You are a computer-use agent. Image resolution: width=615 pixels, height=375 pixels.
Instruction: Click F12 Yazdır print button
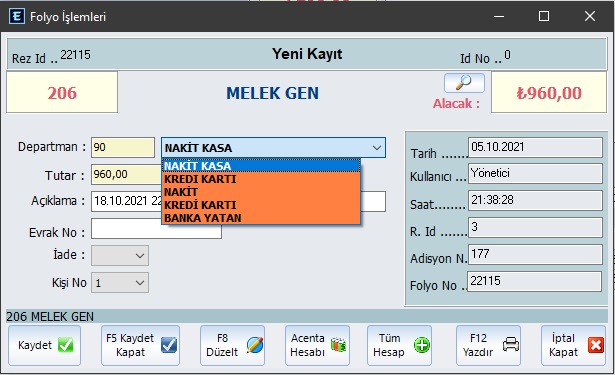488,345
